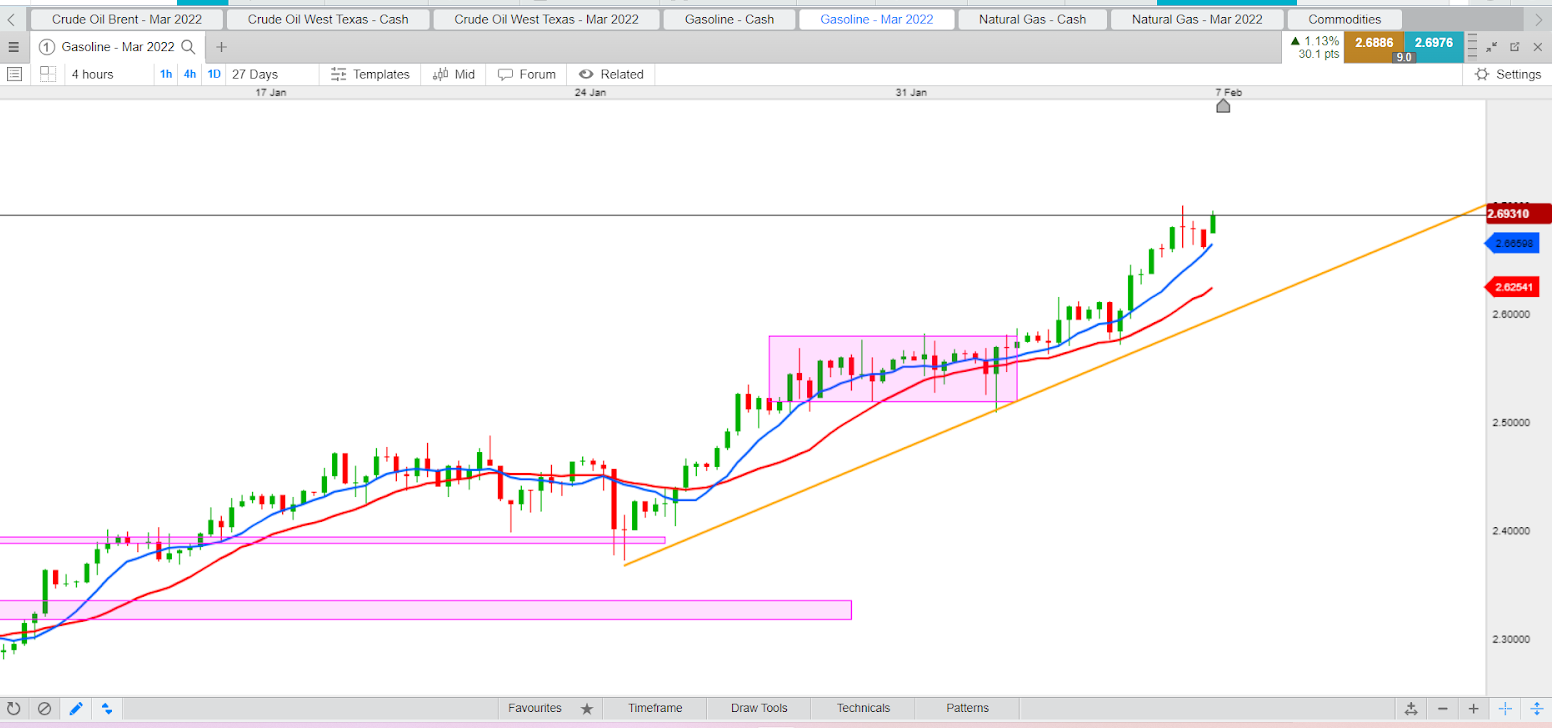1552x728 pixels.
Task: Open the Templates menu
Action: (370, 74)
